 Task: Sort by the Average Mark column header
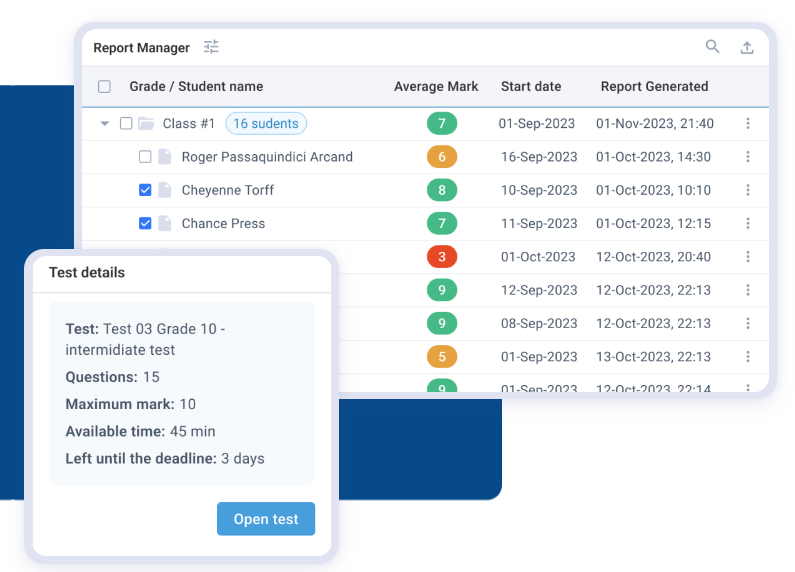click(436, 87)
